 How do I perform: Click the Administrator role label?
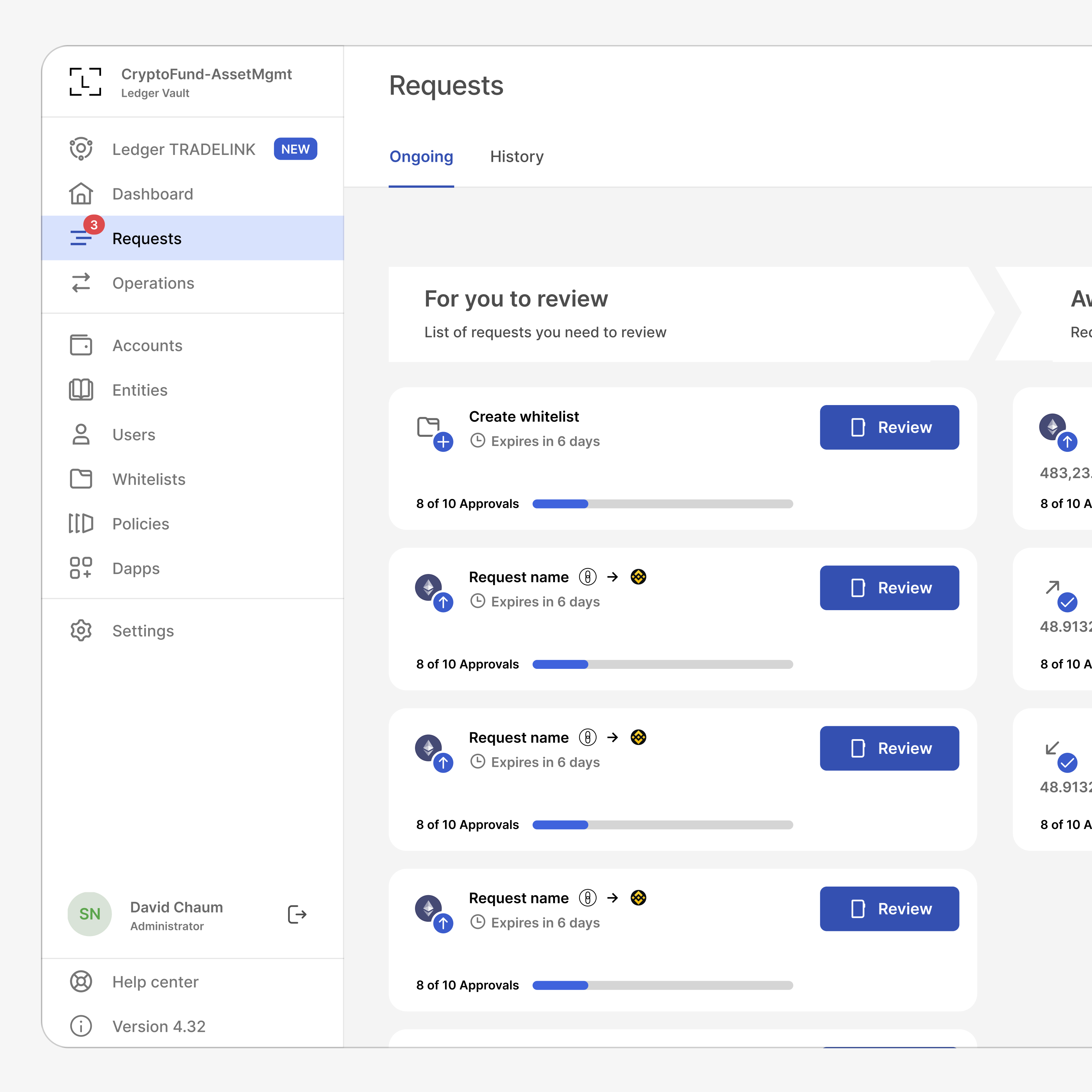tap(167, 926)
